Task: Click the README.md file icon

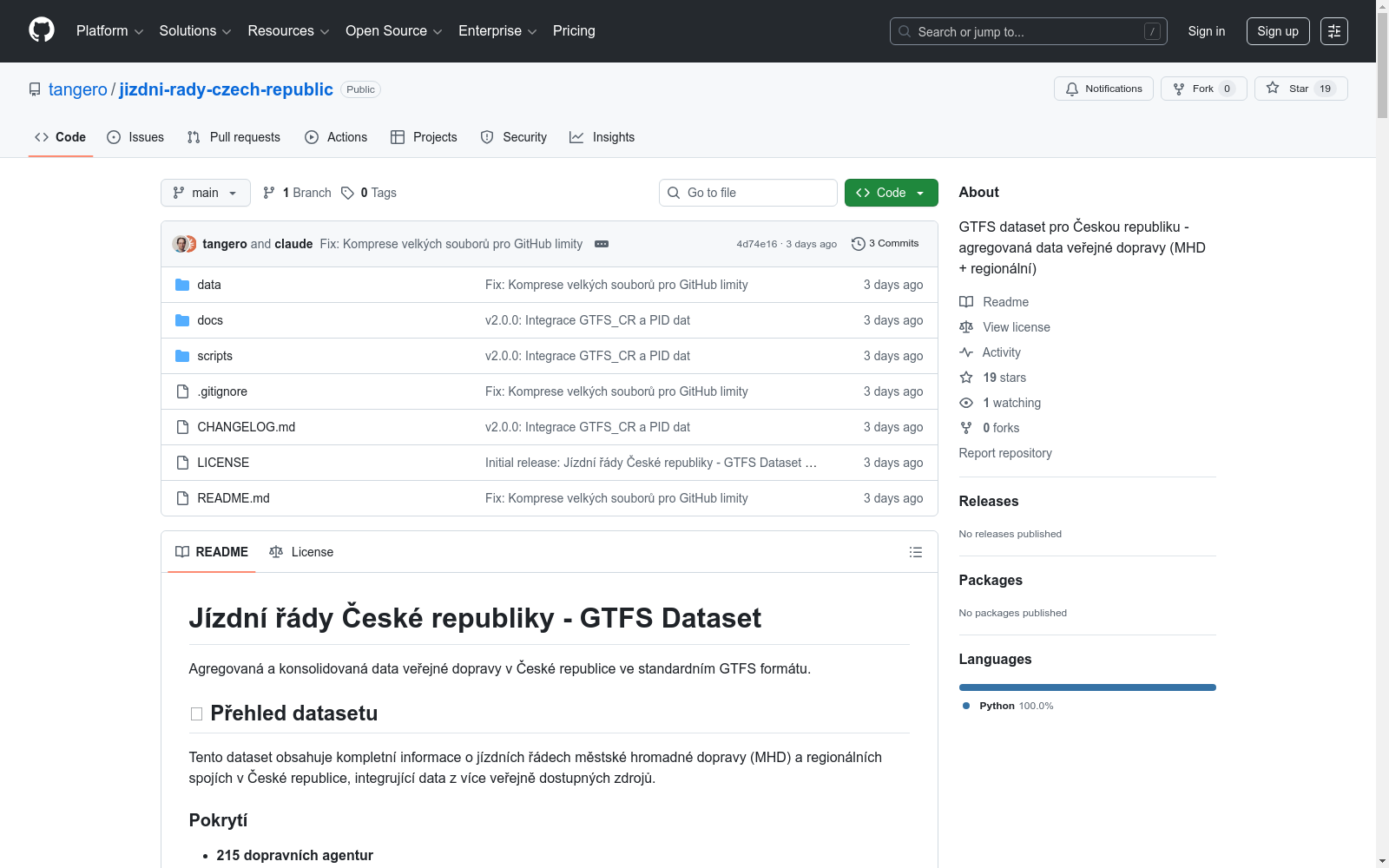Action: coord(182,498)
